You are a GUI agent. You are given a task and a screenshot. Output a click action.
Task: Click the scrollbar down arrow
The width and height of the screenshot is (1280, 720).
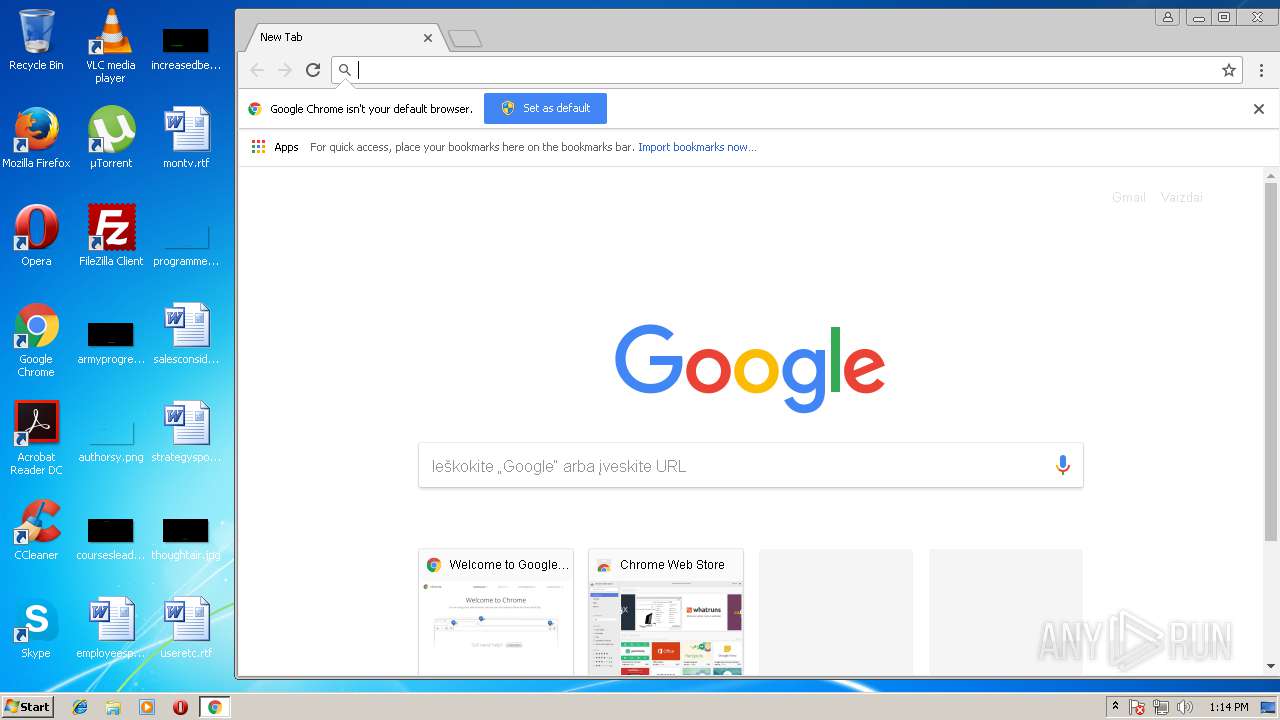pyautogui.click(x=1271, y=666)
